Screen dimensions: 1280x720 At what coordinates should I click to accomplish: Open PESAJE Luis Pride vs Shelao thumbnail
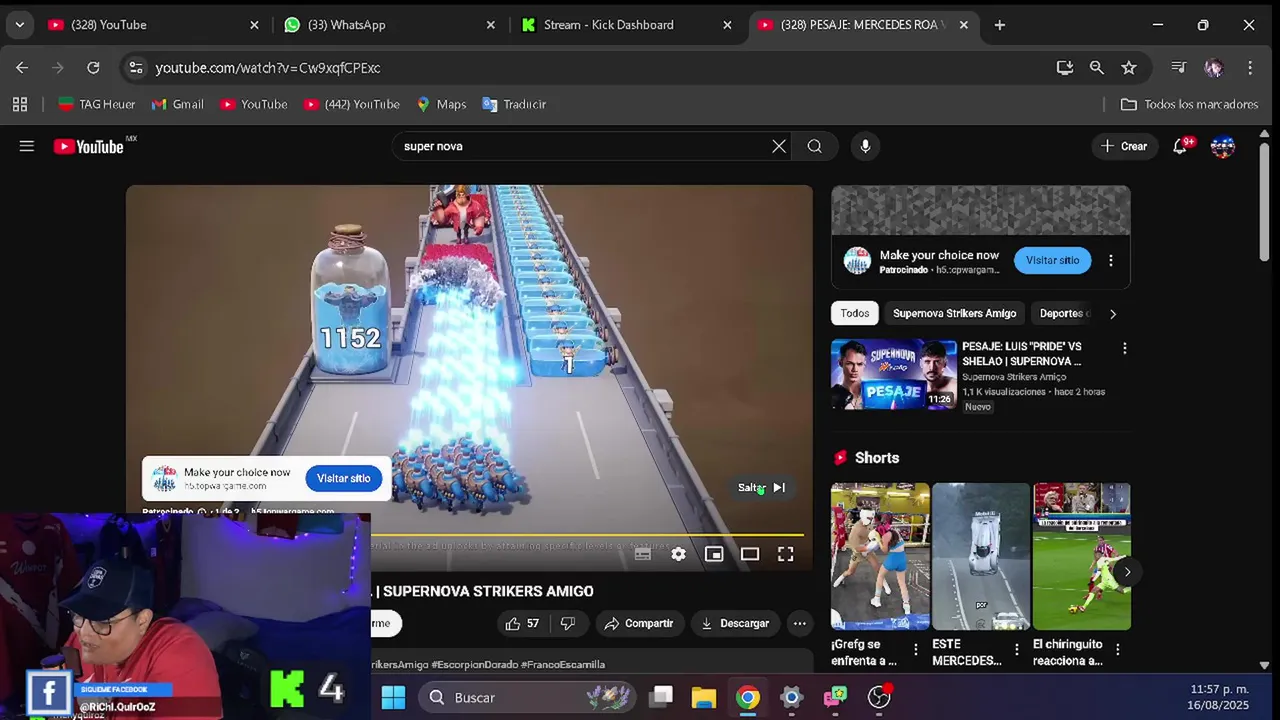point(894,374)
